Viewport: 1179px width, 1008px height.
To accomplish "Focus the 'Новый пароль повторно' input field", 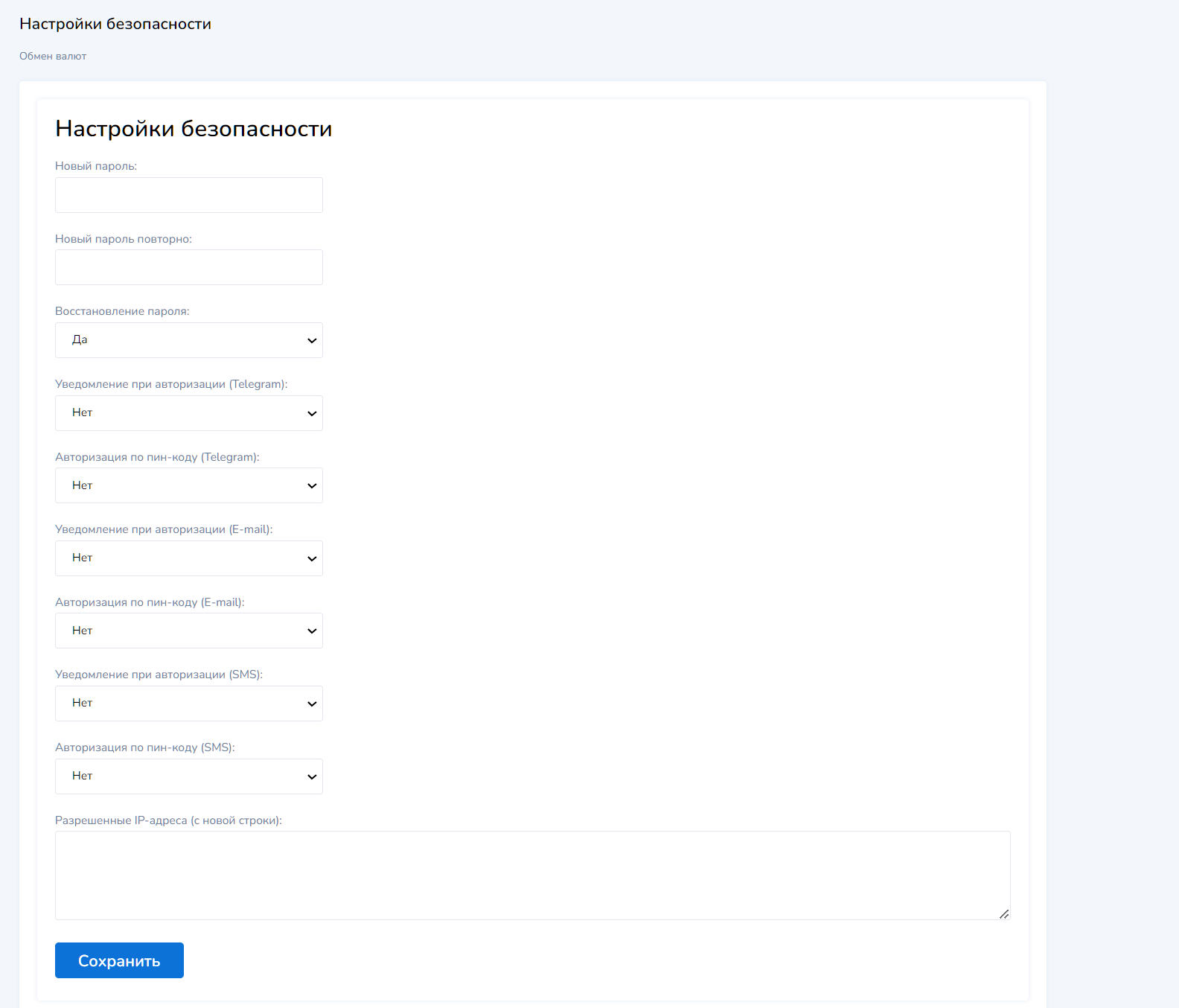I will pyautogui.click(x=188, y=267).
